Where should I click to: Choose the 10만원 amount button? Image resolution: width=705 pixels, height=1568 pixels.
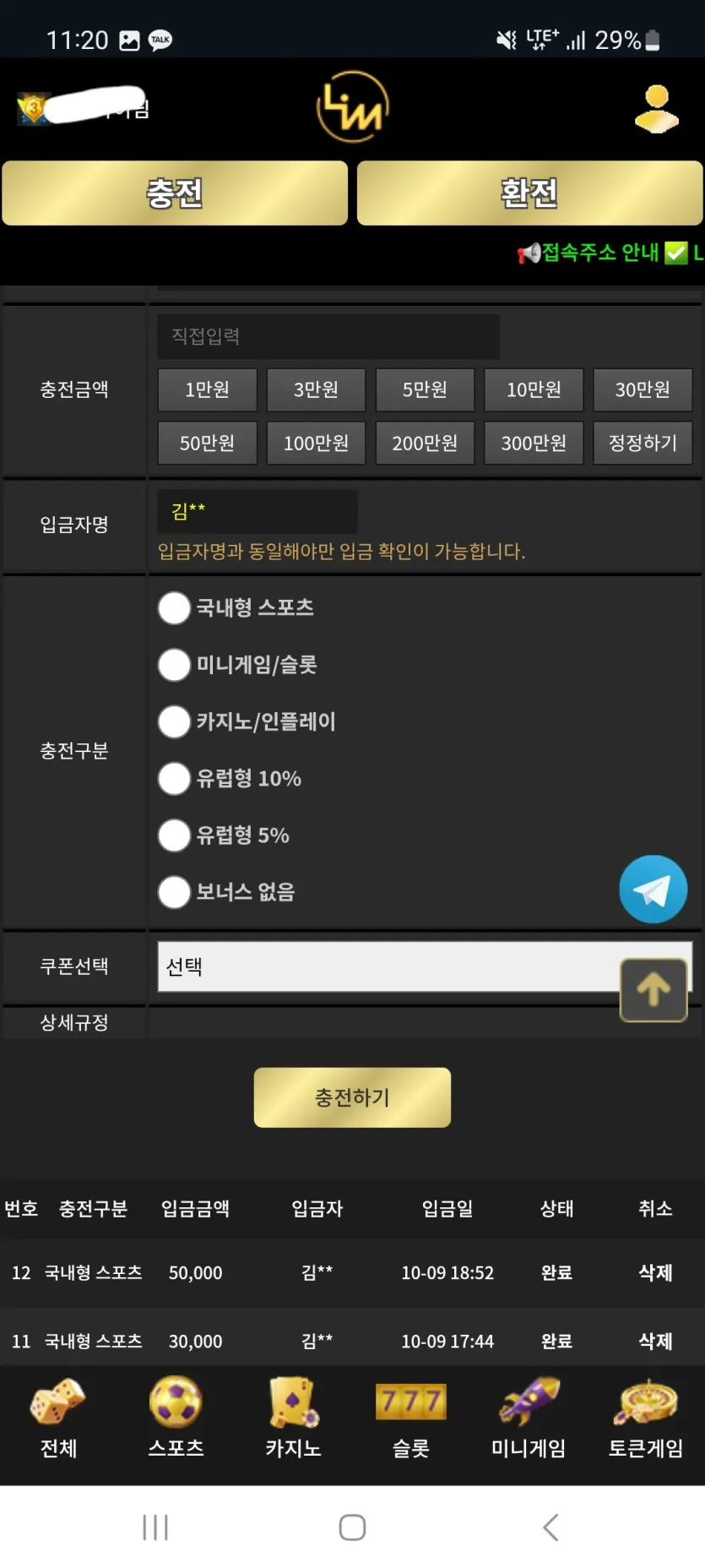point(534,389)
